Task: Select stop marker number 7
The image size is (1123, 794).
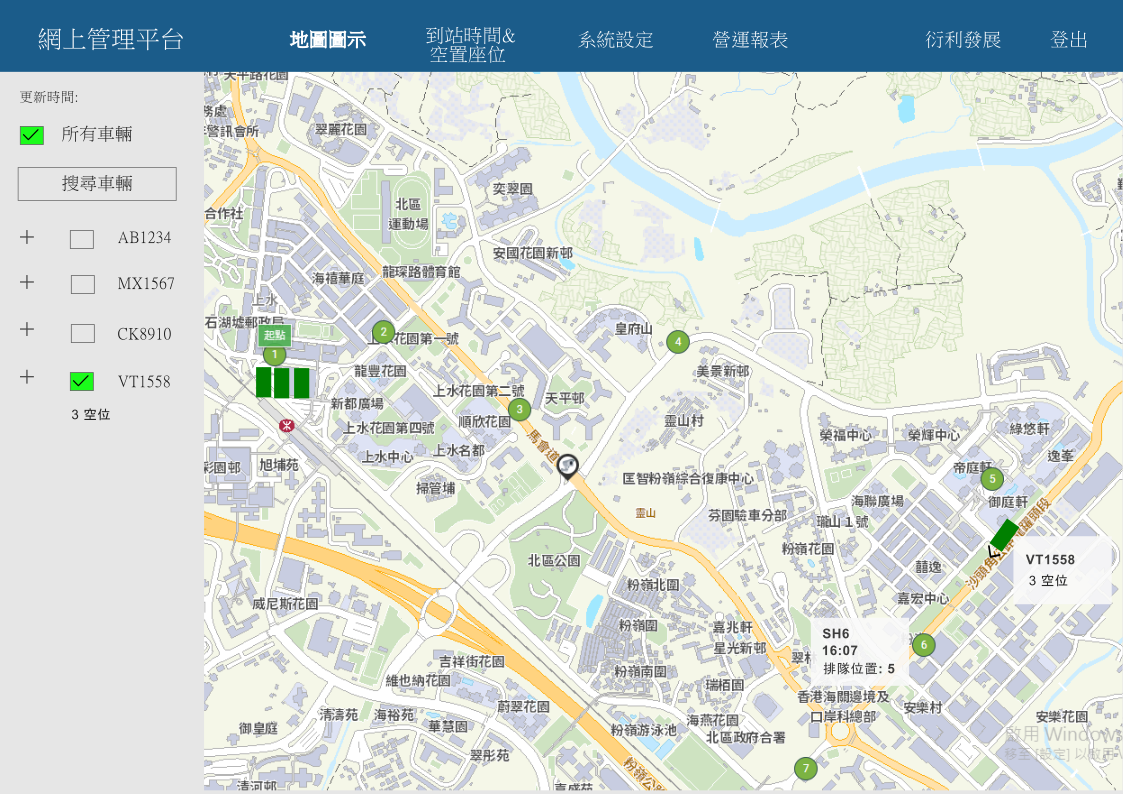Action: 806,768
